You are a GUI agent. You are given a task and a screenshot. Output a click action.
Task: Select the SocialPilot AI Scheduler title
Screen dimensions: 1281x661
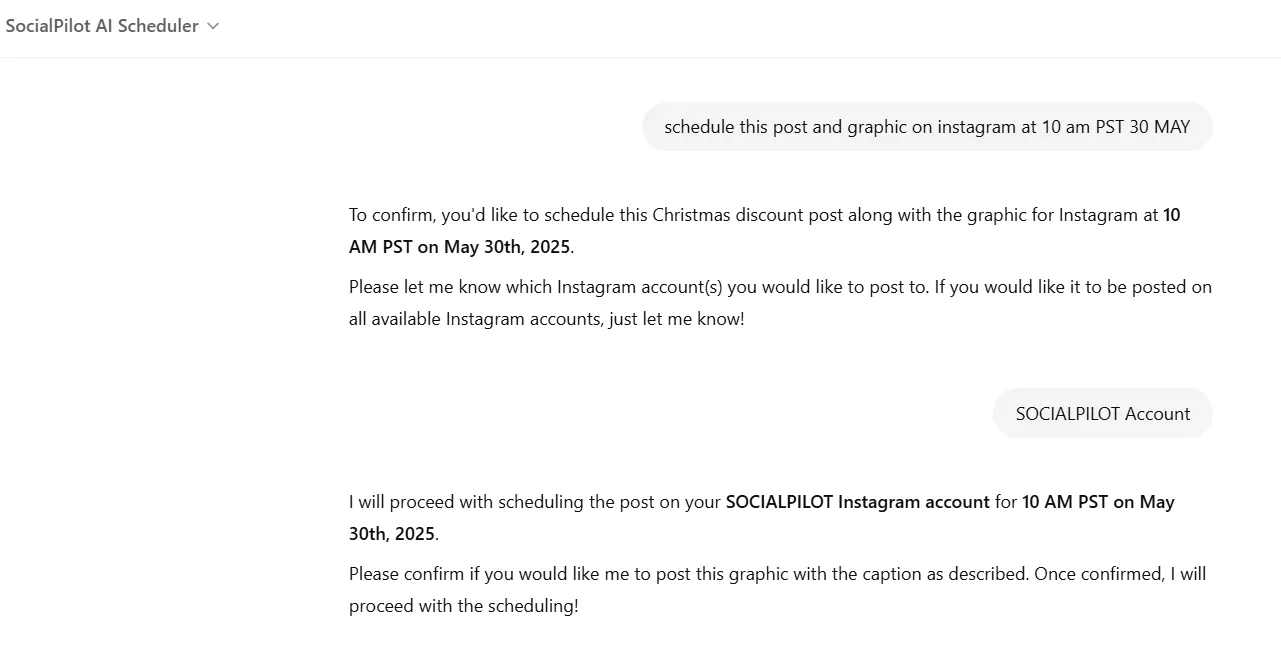coord(101,26)
